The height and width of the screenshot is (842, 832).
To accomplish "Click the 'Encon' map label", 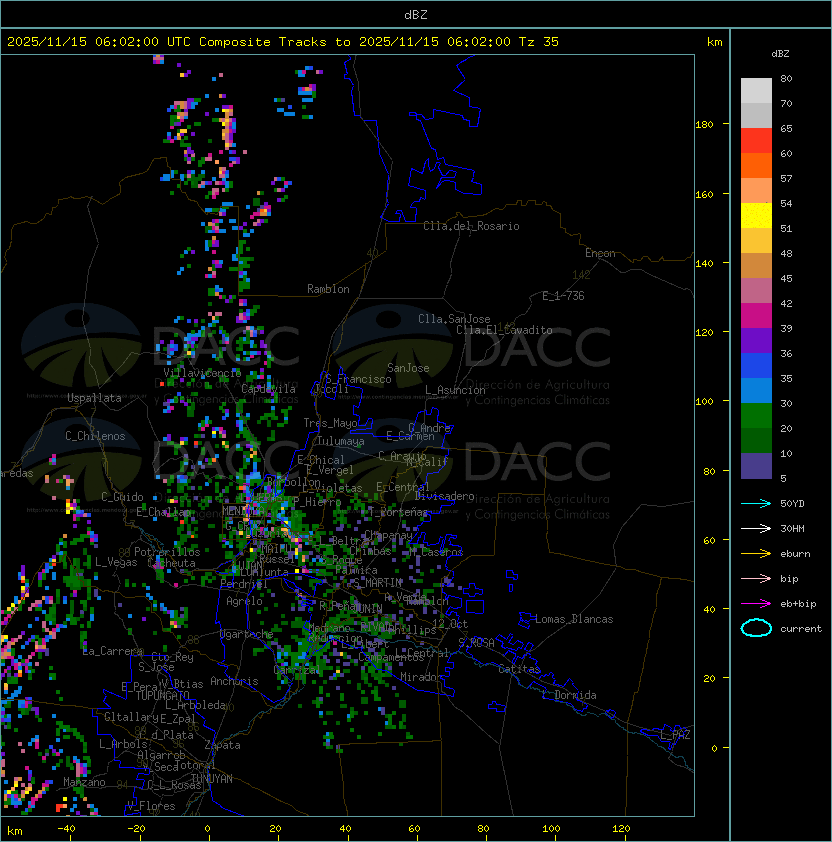I will 600,253.
